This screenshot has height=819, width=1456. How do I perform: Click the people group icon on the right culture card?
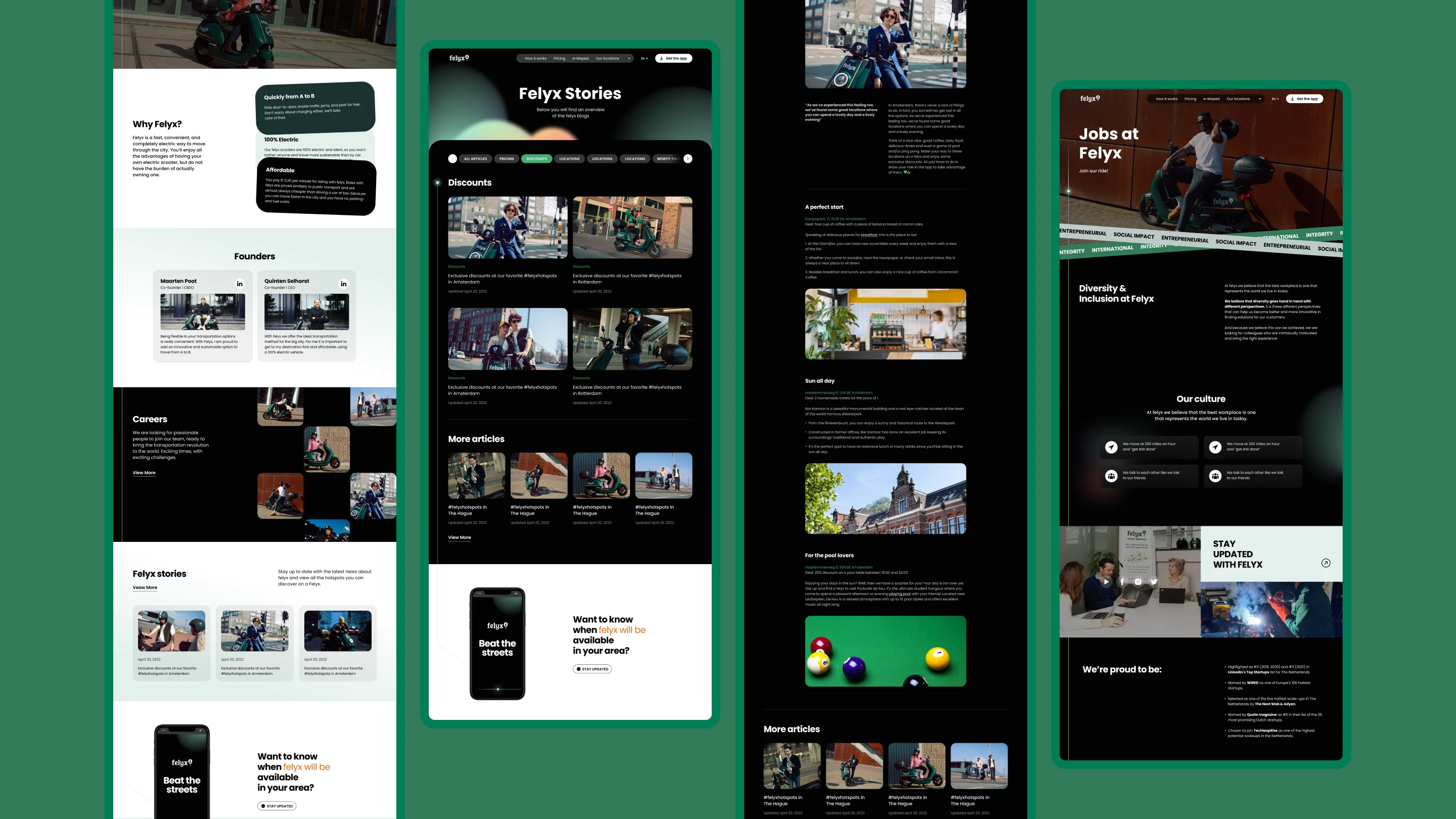1215,476
